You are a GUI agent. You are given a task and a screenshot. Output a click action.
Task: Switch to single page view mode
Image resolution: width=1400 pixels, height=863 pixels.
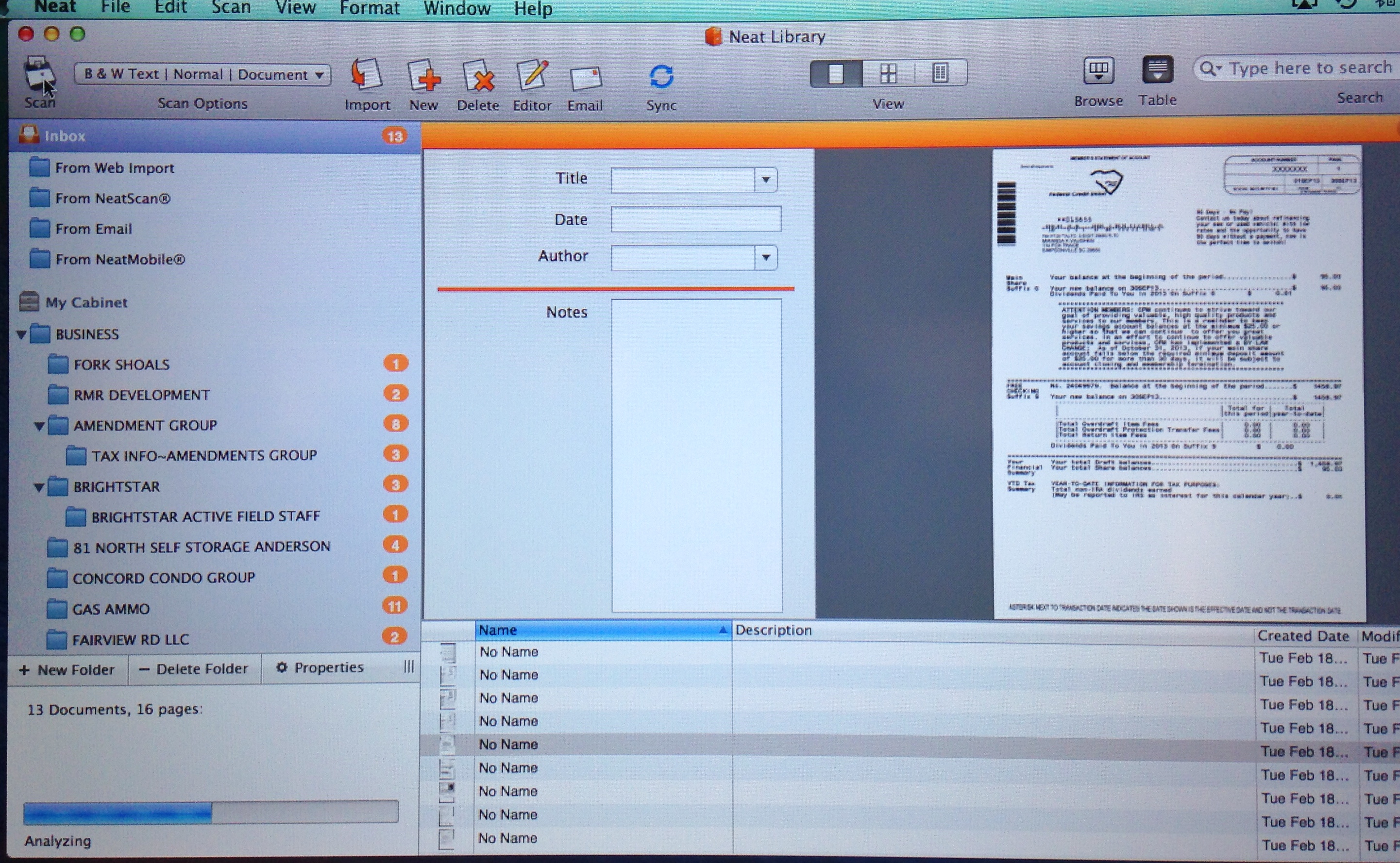tap(836, 73)
